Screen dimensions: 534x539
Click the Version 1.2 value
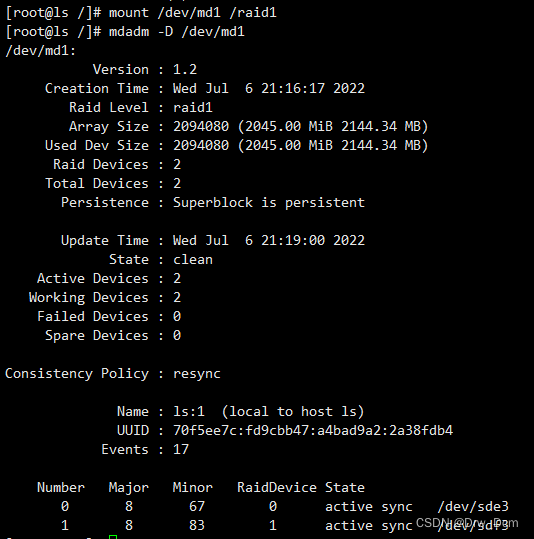point(185,70)
